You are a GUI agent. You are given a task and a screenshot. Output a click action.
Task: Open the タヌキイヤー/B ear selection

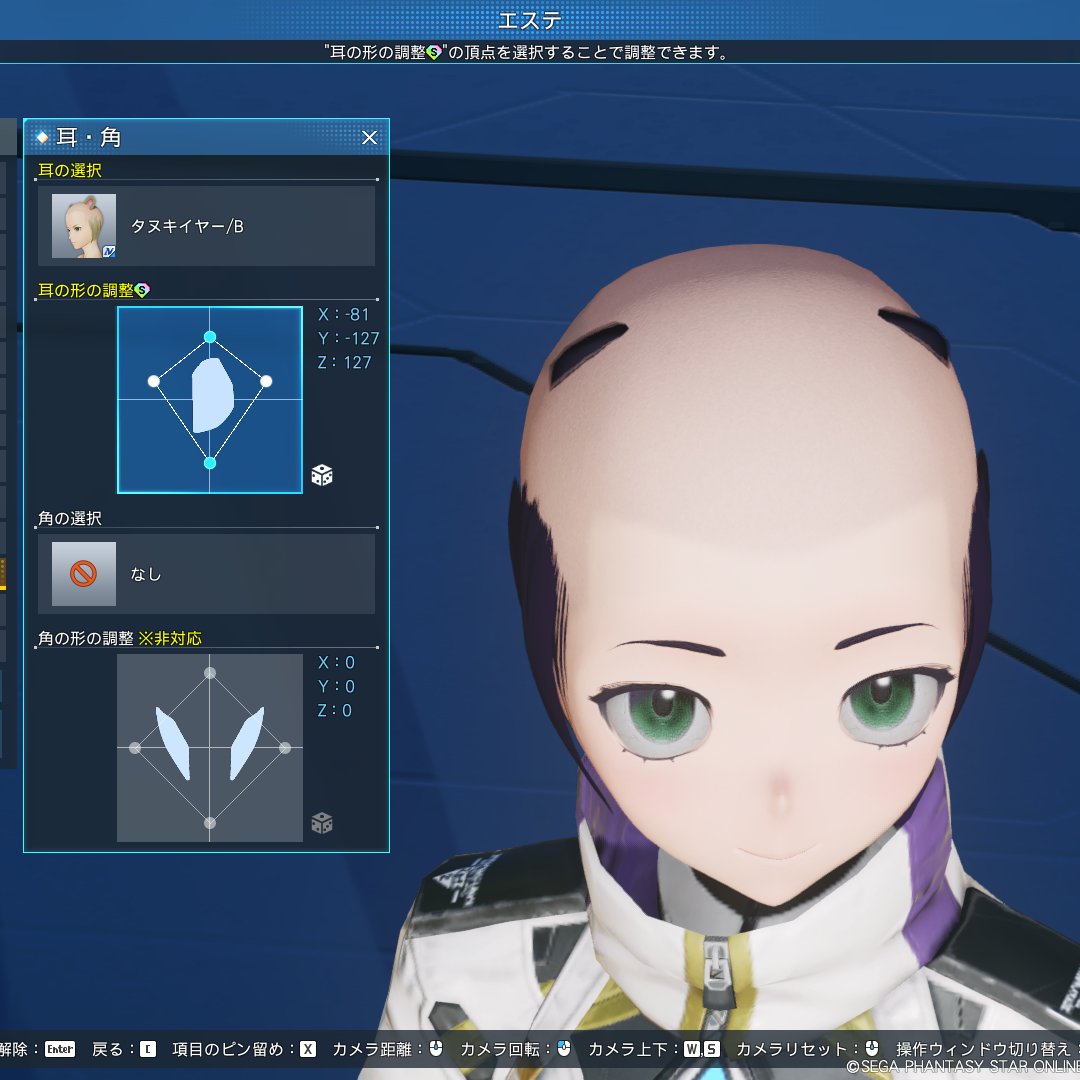pyautogui.click(x=206, y=226)
